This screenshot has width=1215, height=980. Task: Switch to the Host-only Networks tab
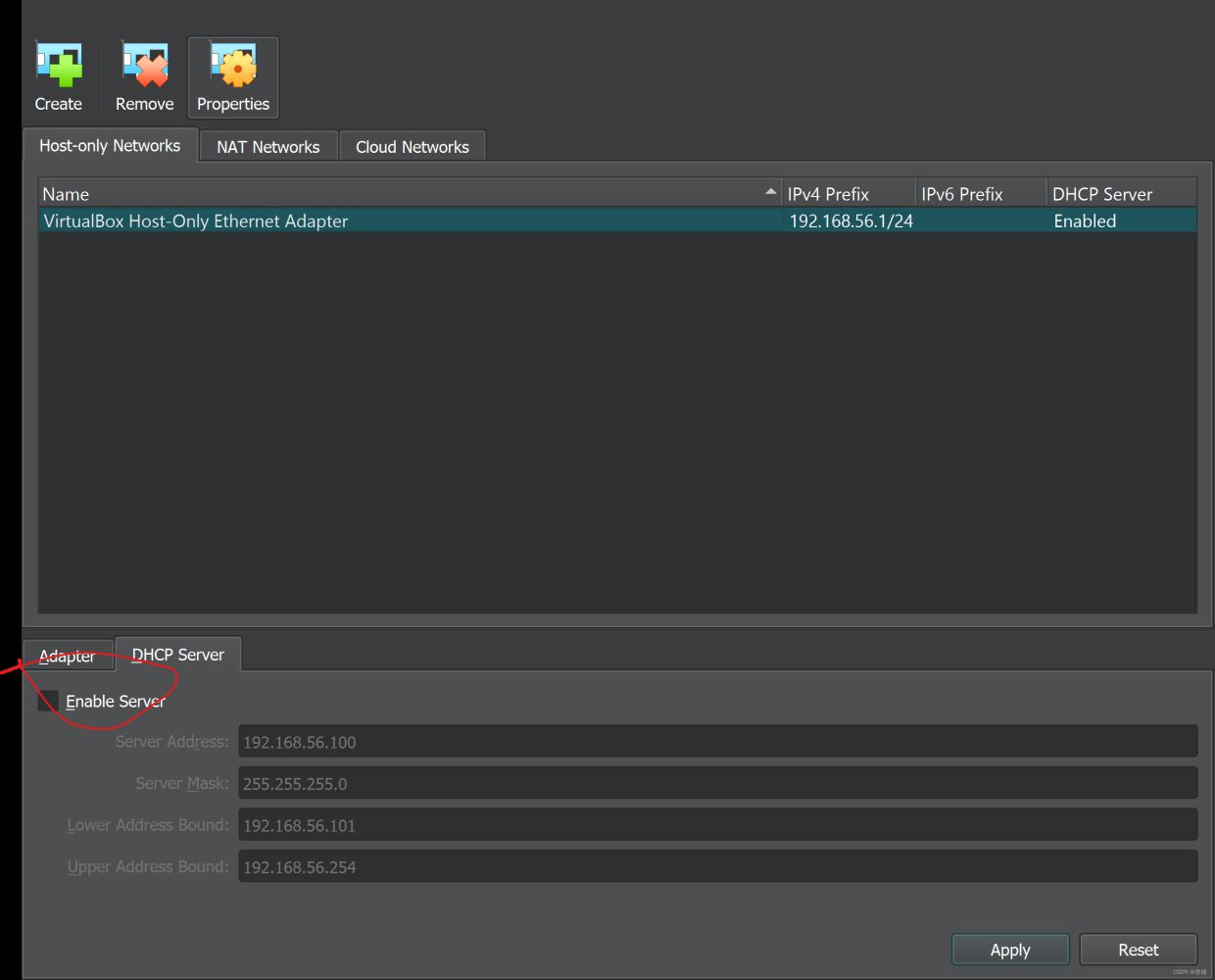point(110,146)
